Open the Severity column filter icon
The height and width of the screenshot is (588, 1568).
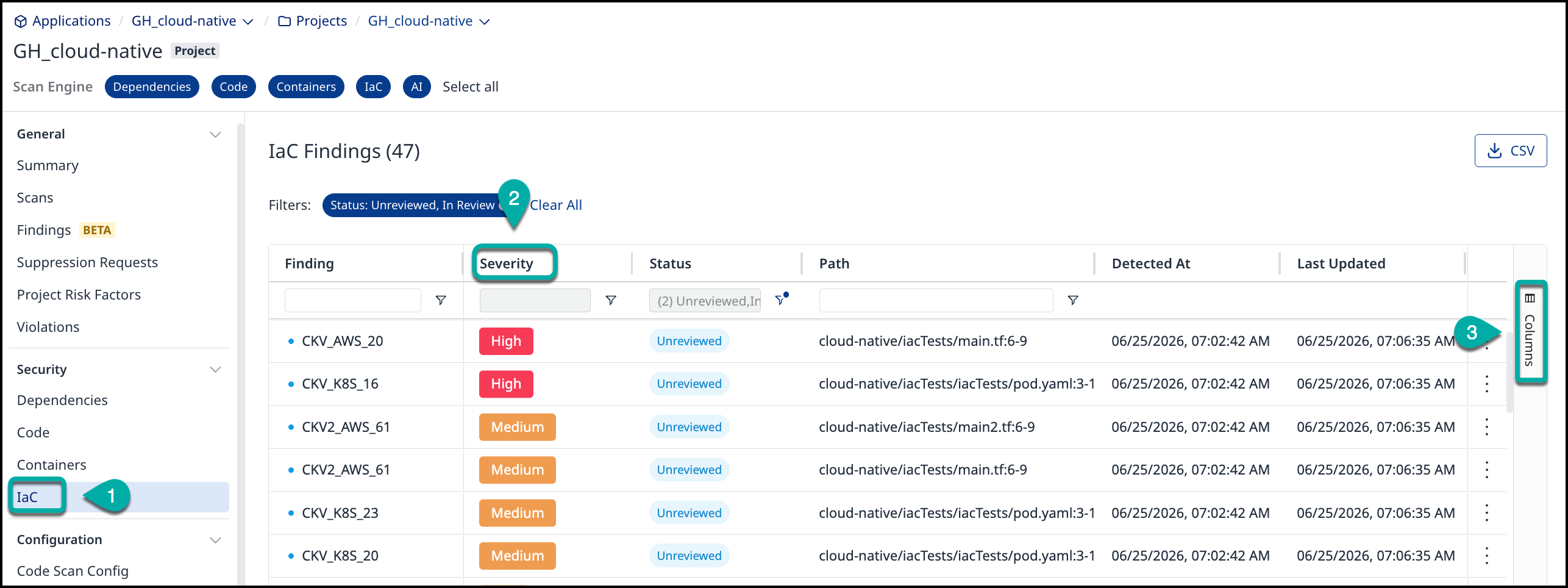pyautogui.click(x=610, y=300)
